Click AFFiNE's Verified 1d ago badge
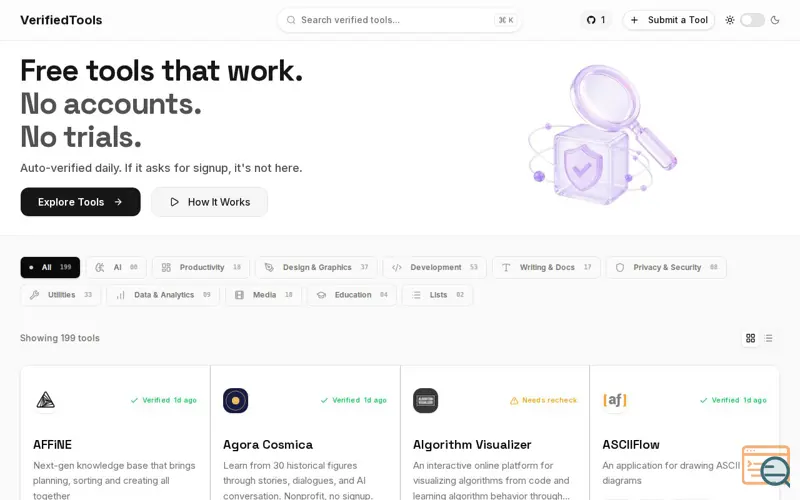The height and width of the screenshot is (500, 800). pos(163,400)
